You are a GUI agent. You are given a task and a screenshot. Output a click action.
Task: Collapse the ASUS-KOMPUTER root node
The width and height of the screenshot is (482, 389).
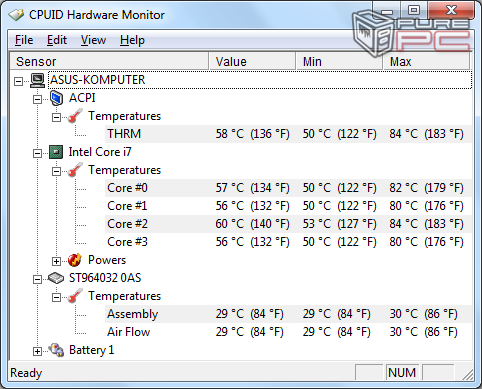coord(19,81)
